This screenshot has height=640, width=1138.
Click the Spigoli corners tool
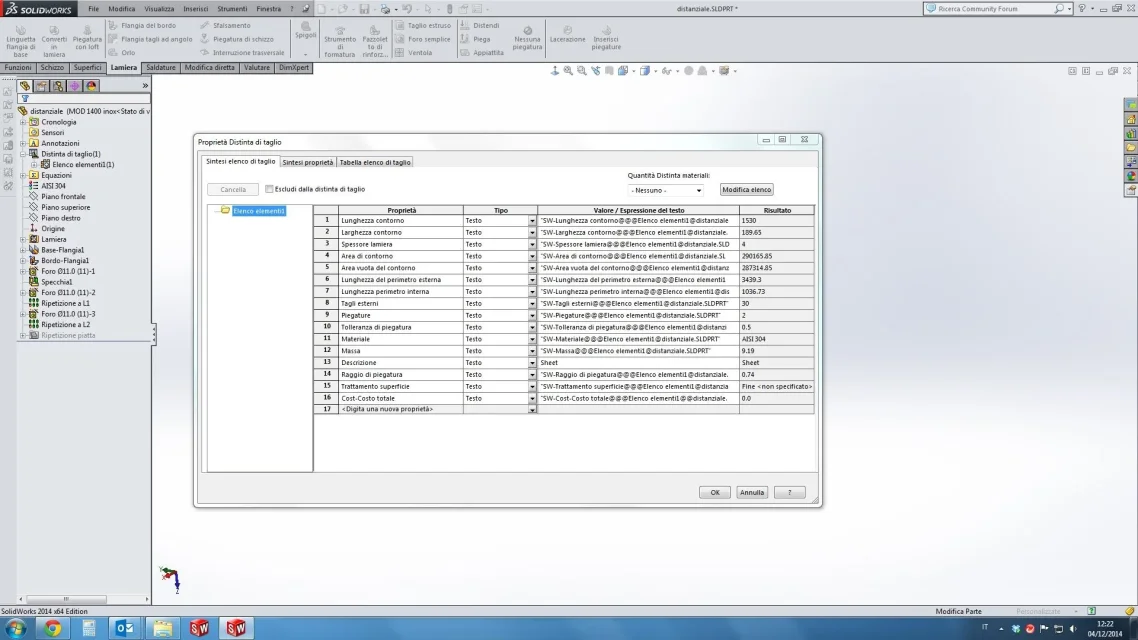(306, 30)
